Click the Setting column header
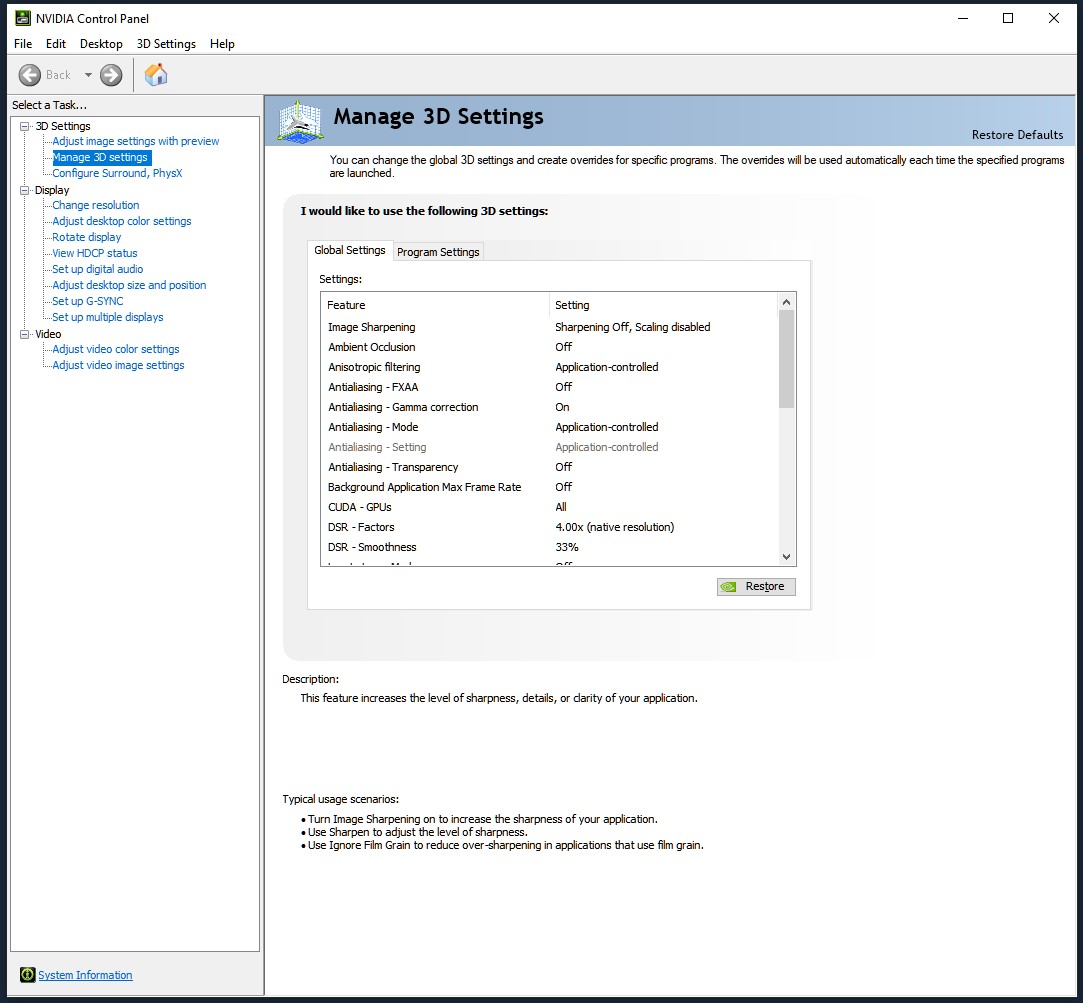The height and width of the screenshot is (1003, 1083). 664,305
